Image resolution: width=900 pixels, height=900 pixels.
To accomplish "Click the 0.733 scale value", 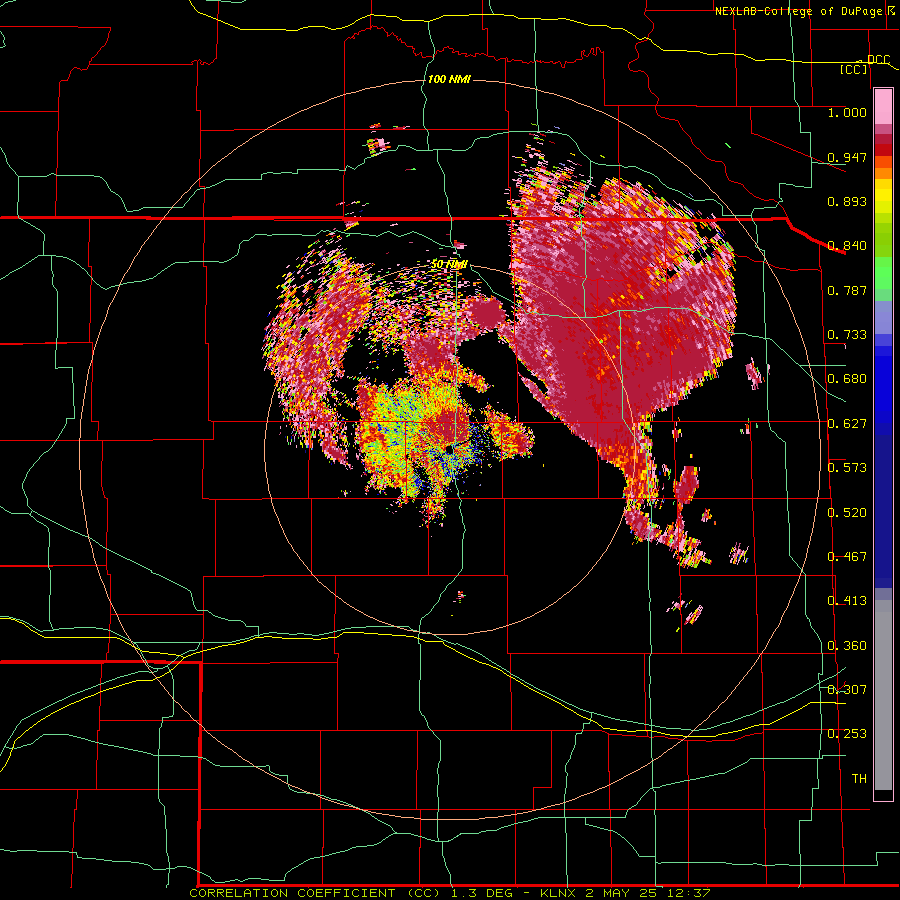I will [847, 335].
